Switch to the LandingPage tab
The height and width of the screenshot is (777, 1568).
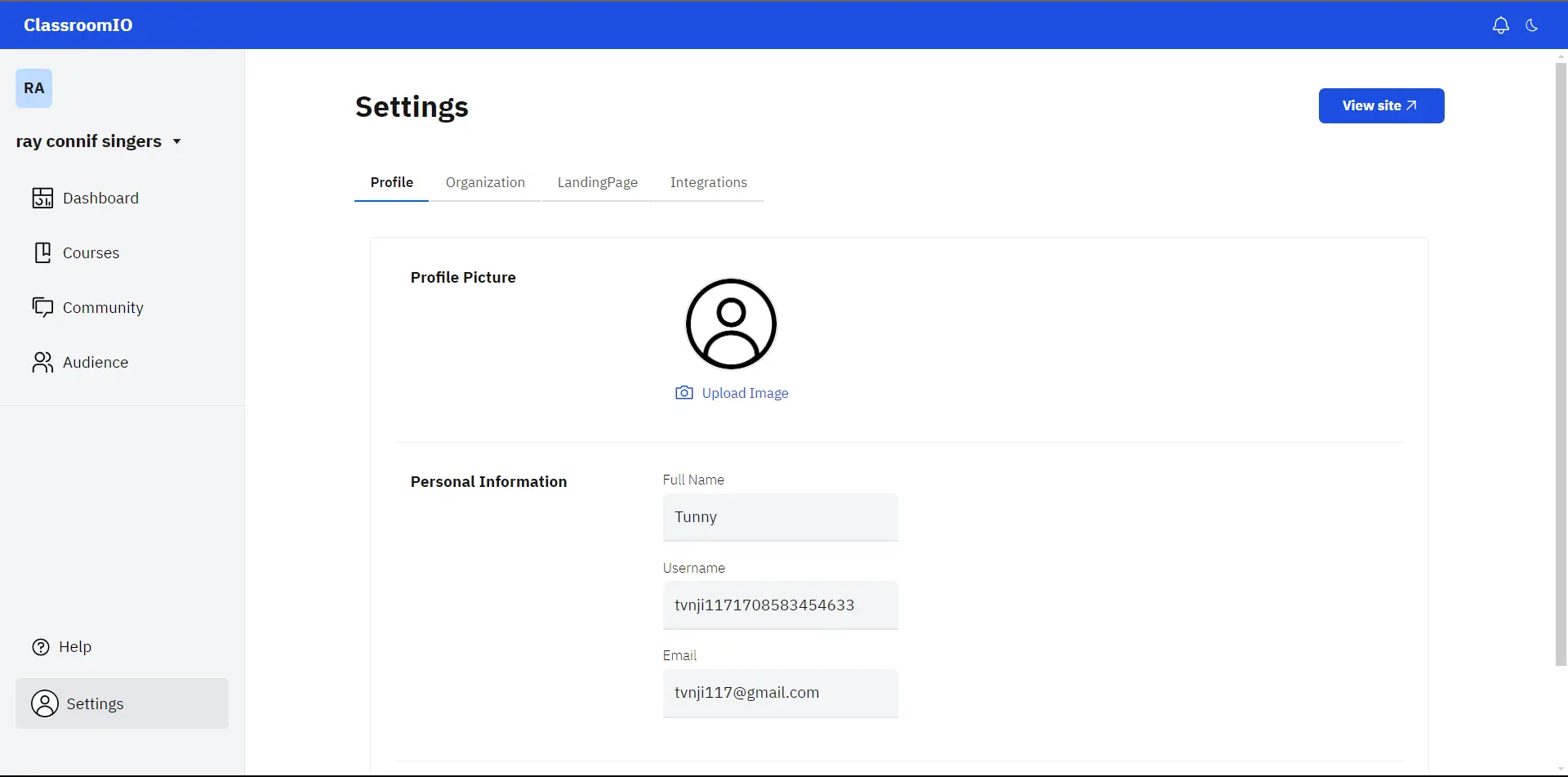(x=597, y=182)
